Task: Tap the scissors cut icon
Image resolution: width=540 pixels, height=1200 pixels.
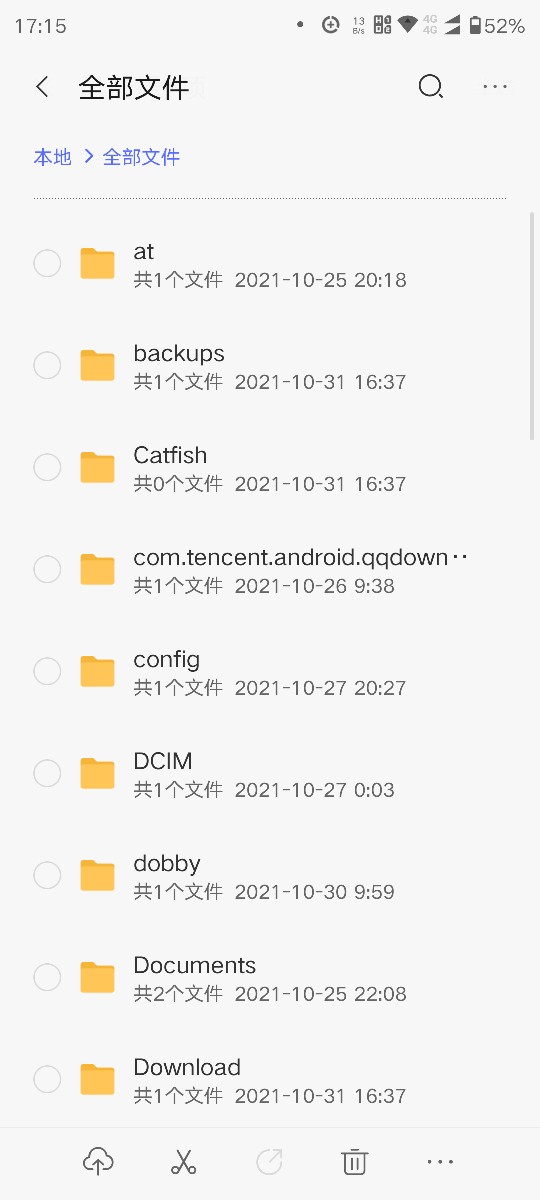Action: click(183, 1161)
